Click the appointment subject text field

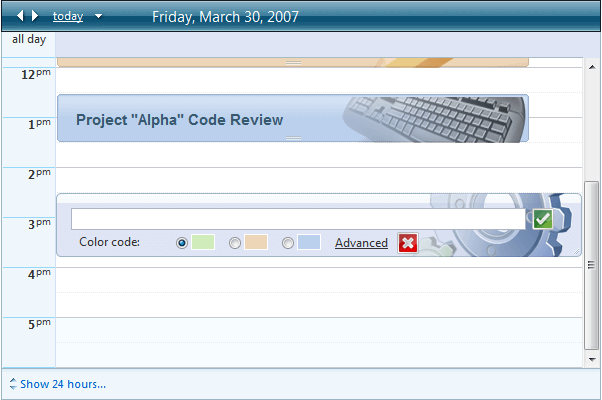[x=297, y=219]
